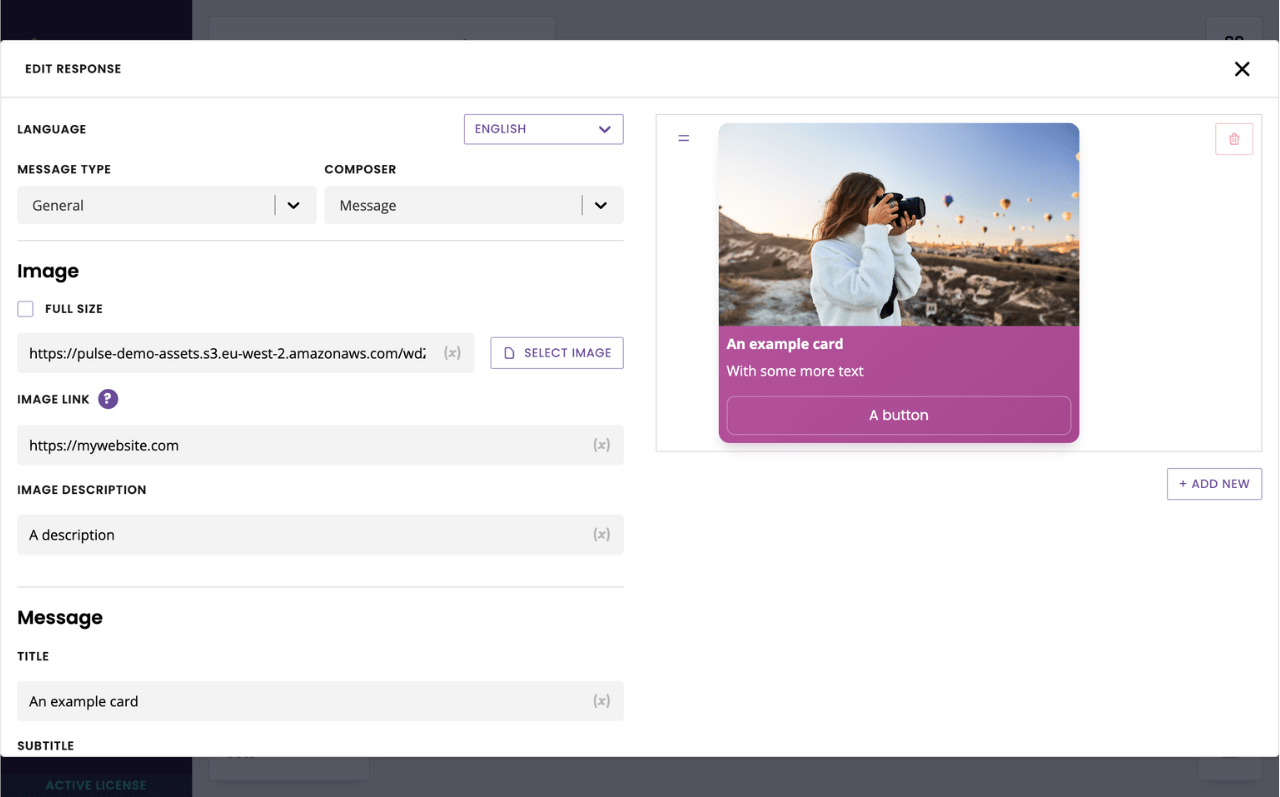Click 'A button' on the card preview
The height and width of the screenshot is (797, 1280).
899,415
